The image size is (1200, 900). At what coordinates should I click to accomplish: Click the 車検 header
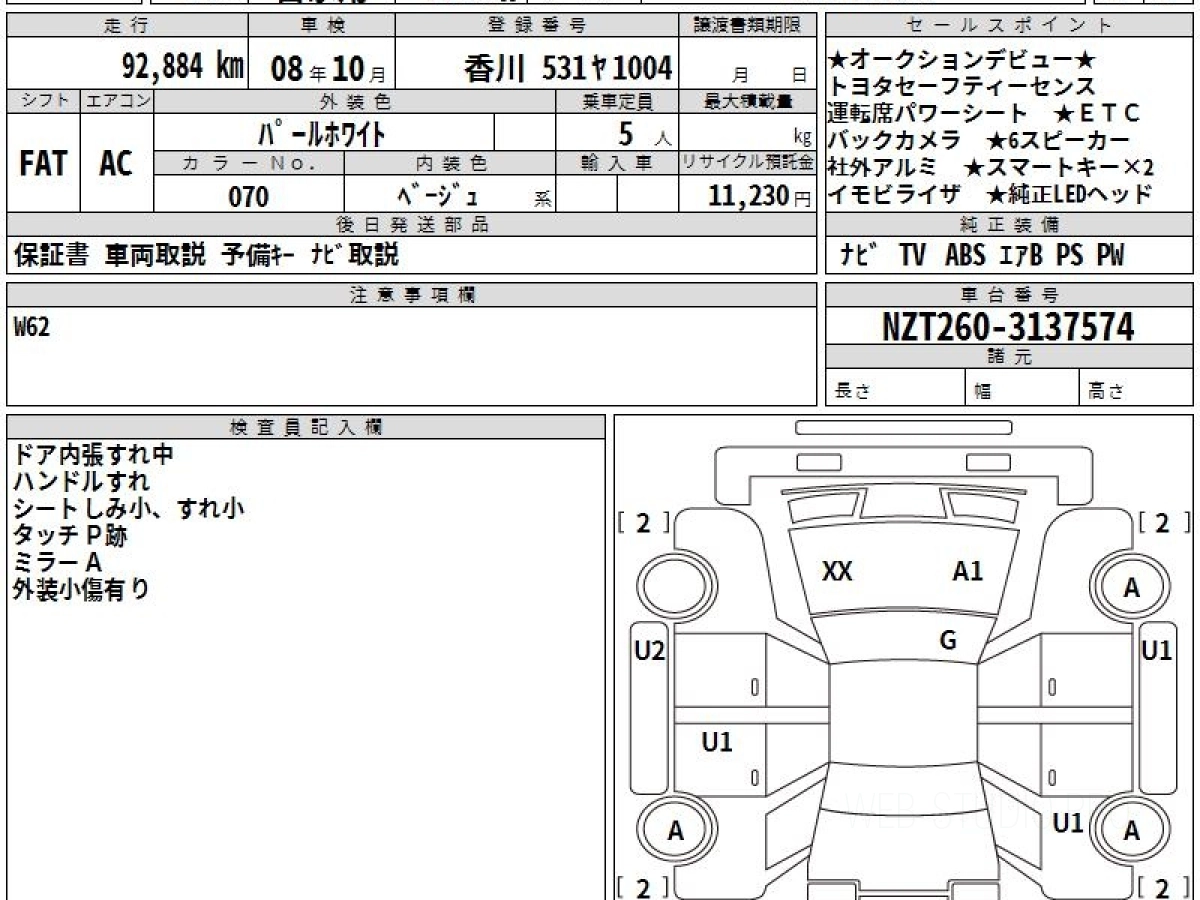click(x=321, y=26)
